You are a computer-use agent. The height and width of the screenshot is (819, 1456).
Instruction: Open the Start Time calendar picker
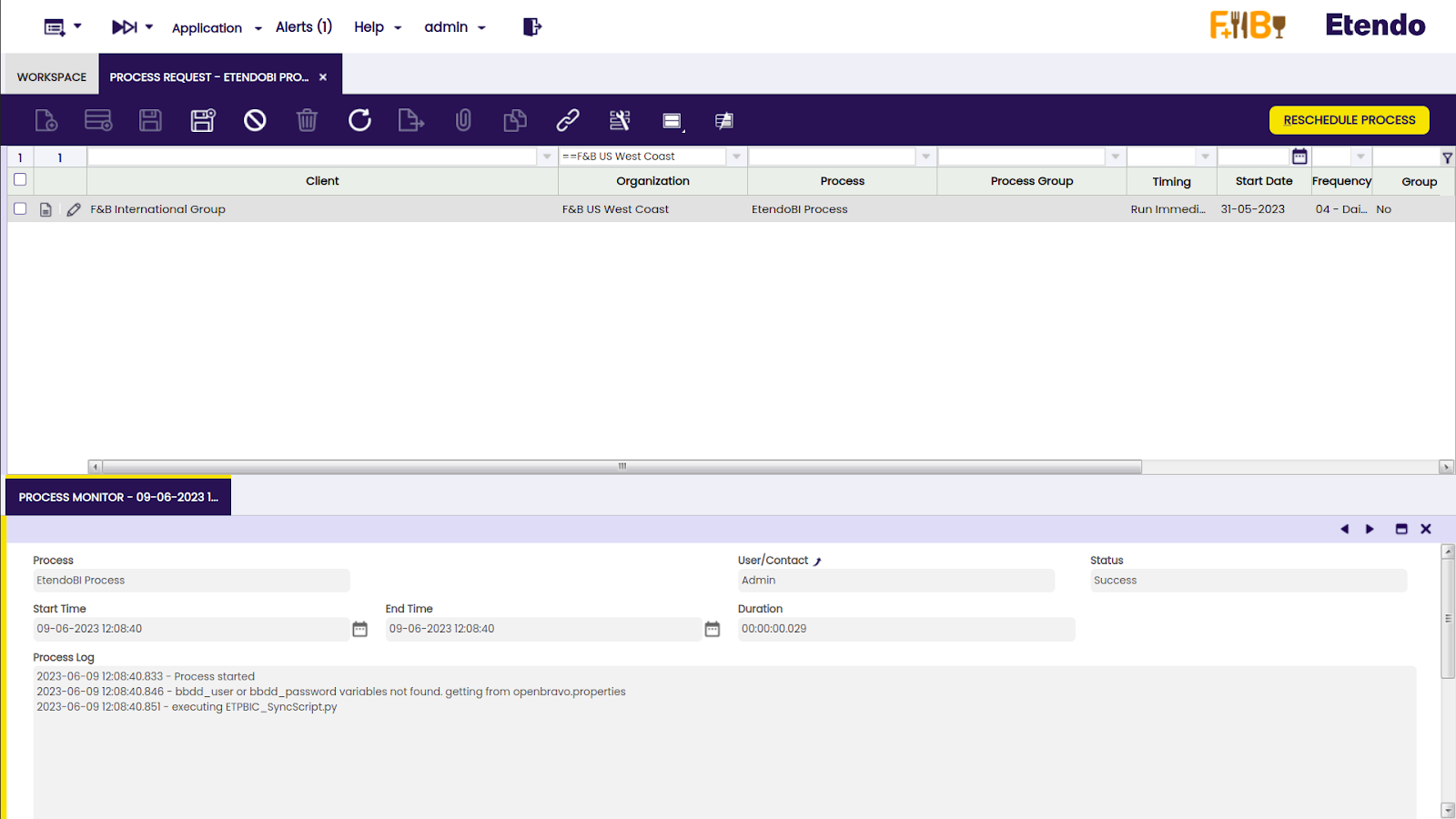coord(359,629)
